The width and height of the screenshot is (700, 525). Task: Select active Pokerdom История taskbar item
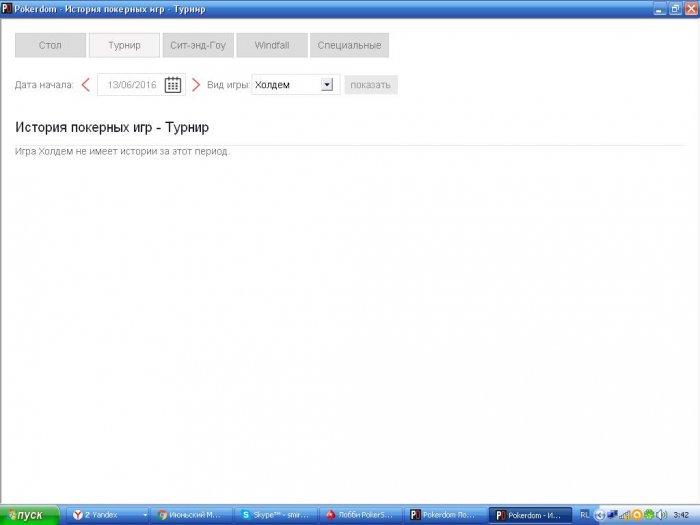(x=530, y=515)
